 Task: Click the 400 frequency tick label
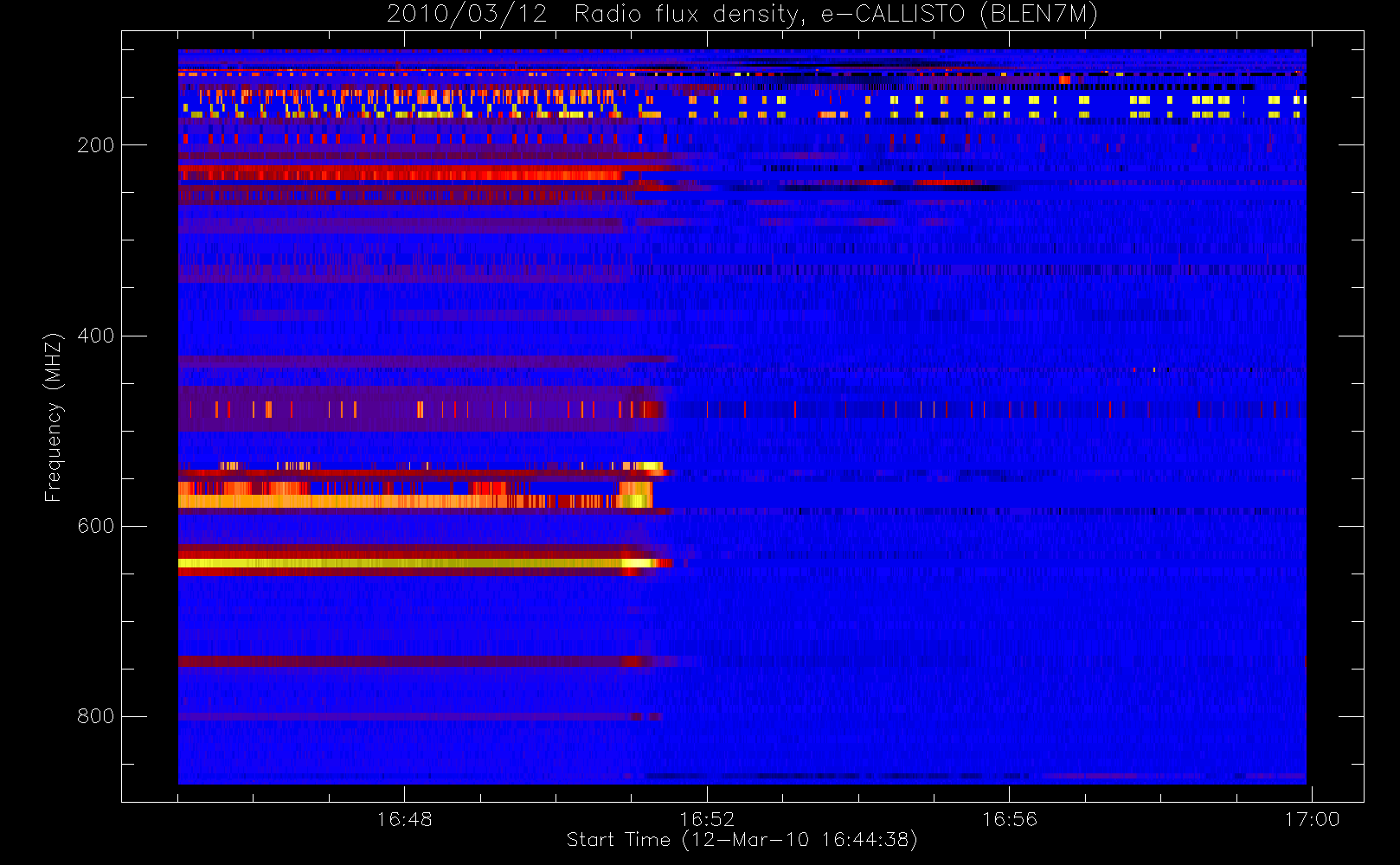point(95,336)
